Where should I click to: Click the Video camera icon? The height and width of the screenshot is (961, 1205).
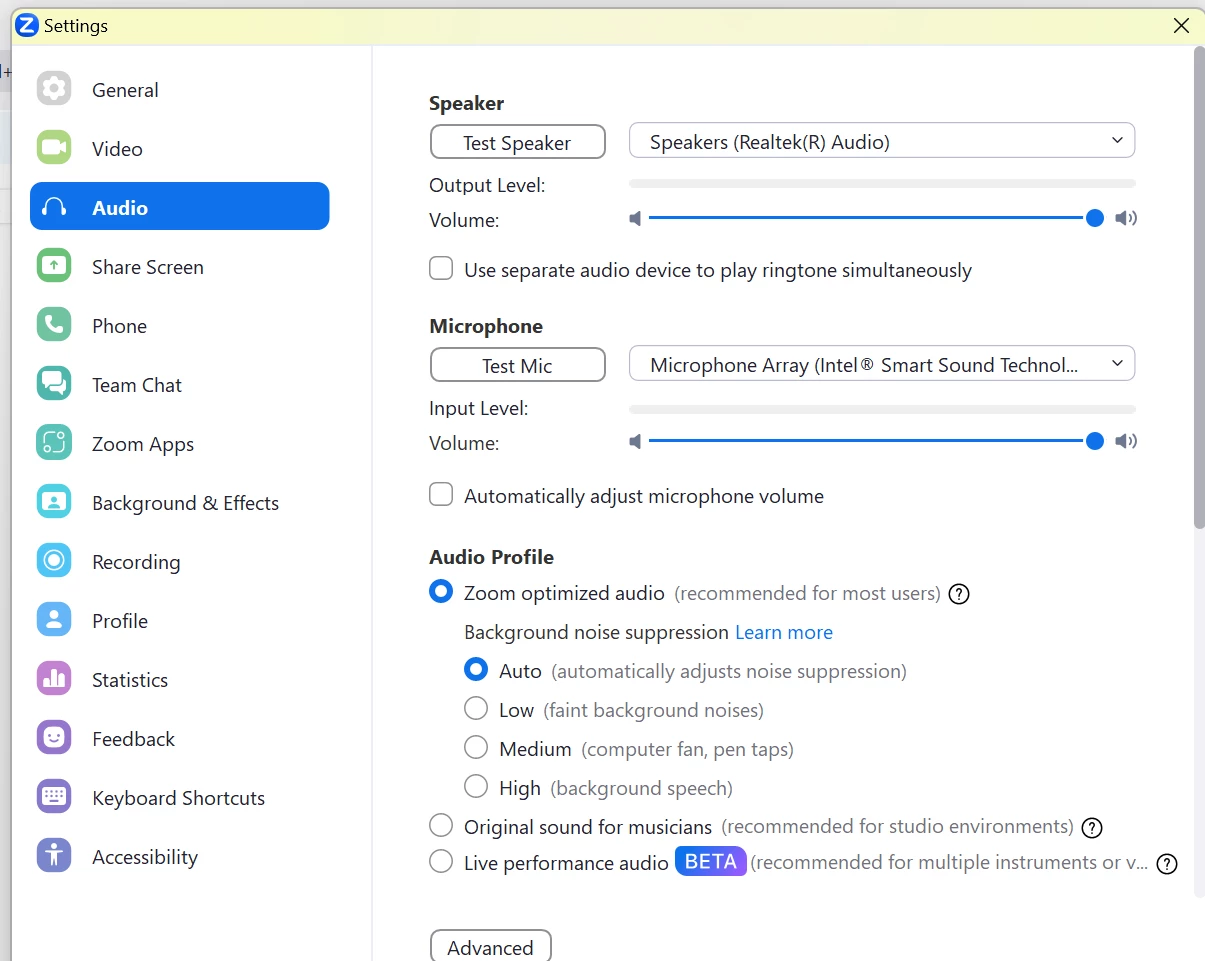(x=54, y=148)
